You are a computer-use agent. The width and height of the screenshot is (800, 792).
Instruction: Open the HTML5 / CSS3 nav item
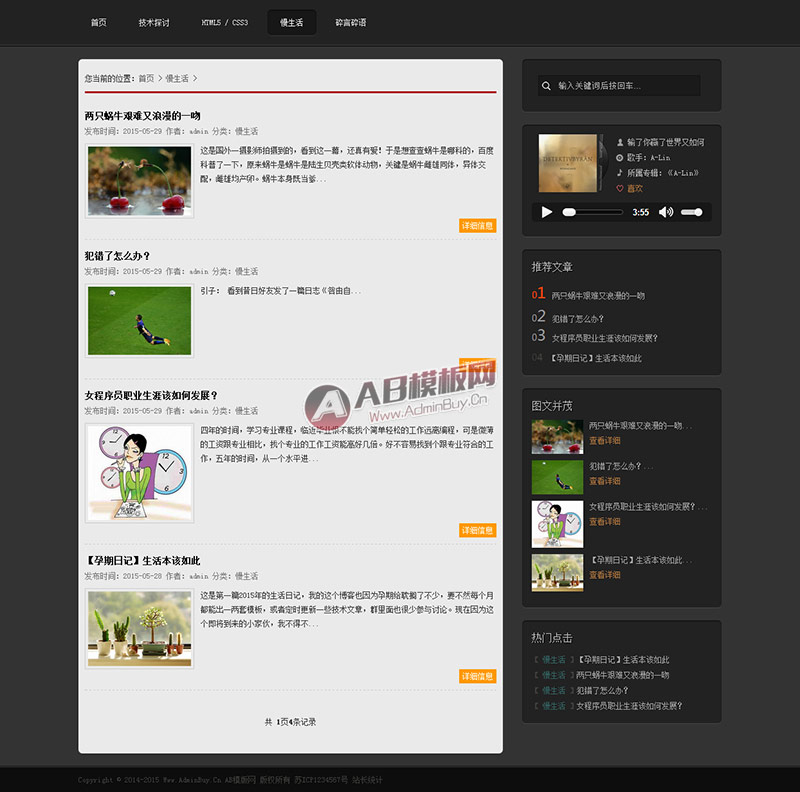[x=224, y=22]
